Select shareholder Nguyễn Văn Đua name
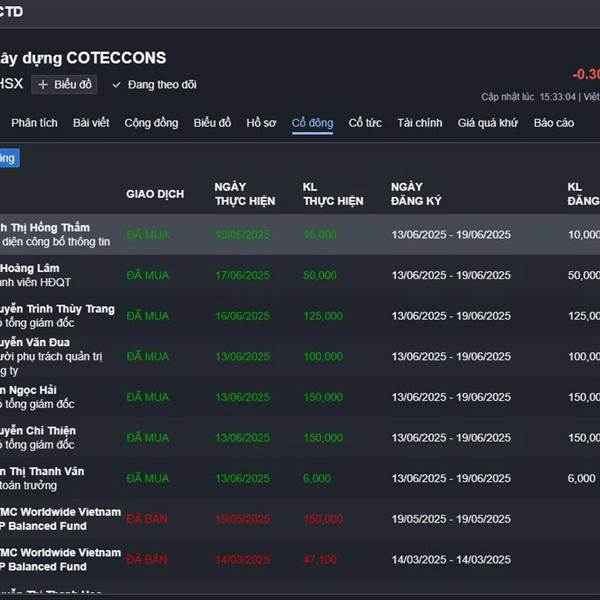 35,342
